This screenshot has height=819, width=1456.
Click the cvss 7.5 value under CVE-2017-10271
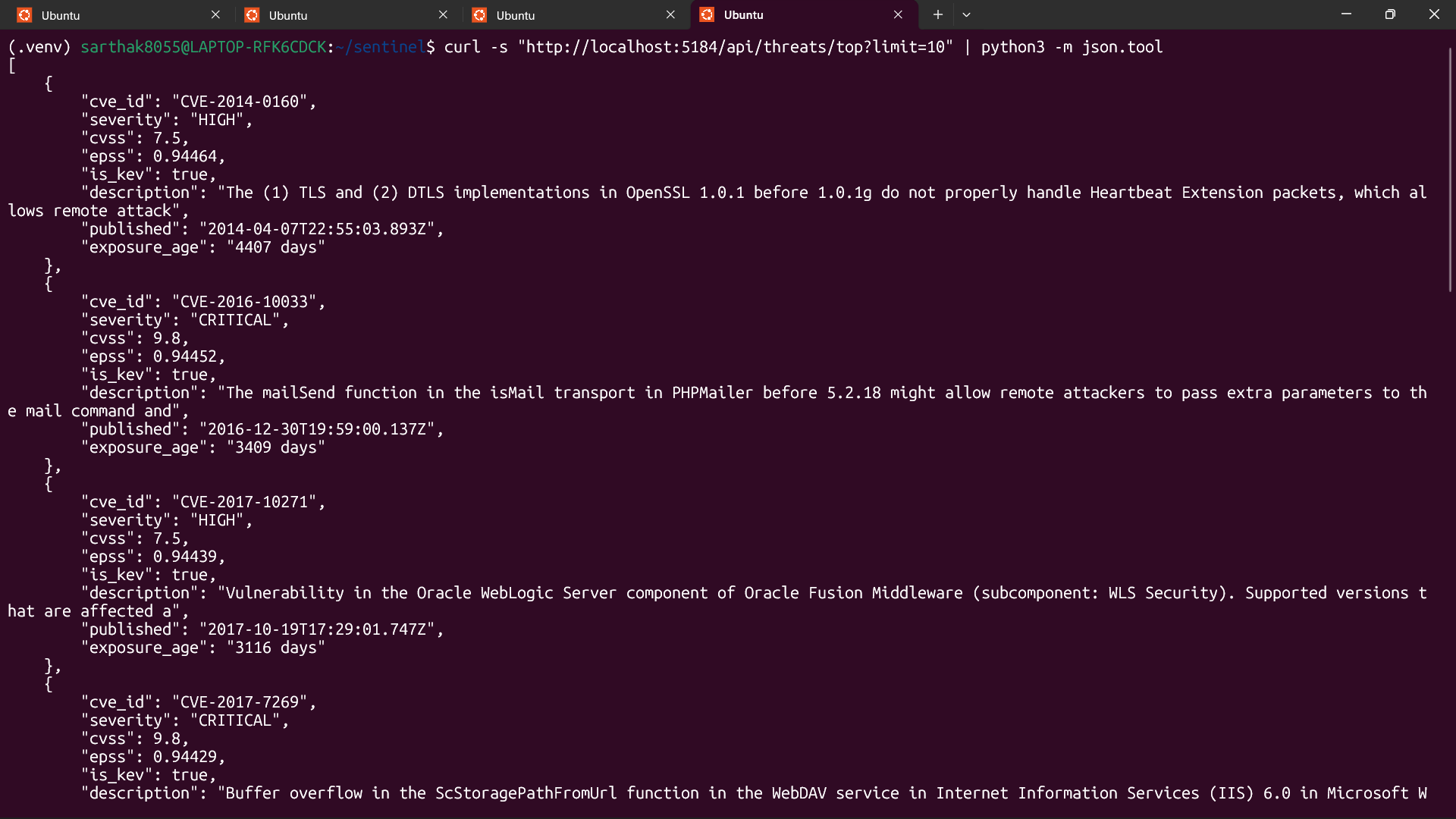tap(167, 538)
